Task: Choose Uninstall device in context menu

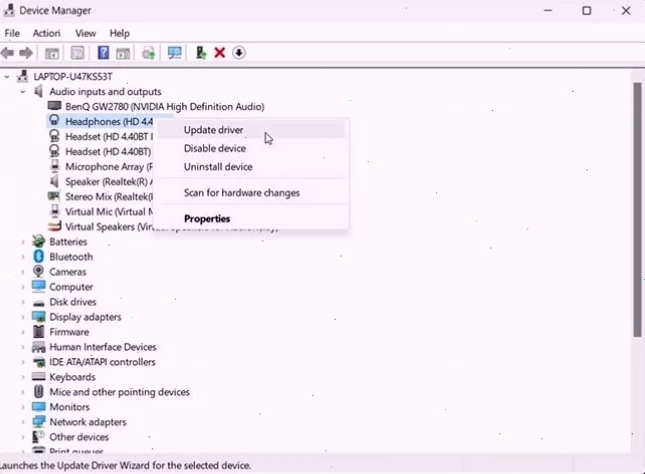Action: [x=251, y=167]
